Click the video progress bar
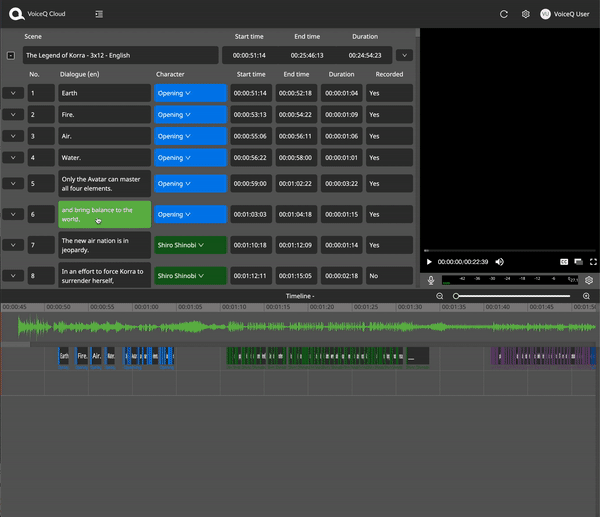 (x=510, y=251)
